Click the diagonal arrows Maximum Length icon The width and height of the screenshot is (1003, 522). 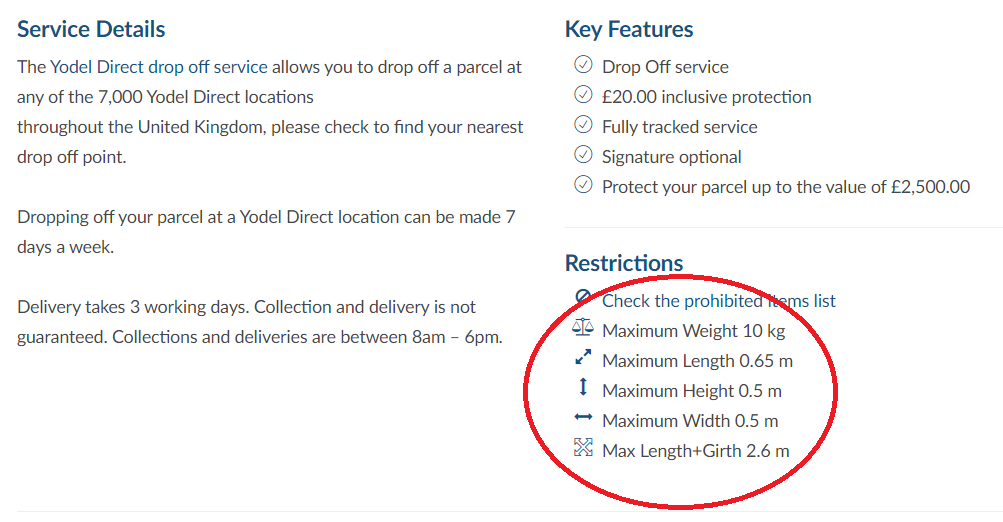click(x=583, y=357)
